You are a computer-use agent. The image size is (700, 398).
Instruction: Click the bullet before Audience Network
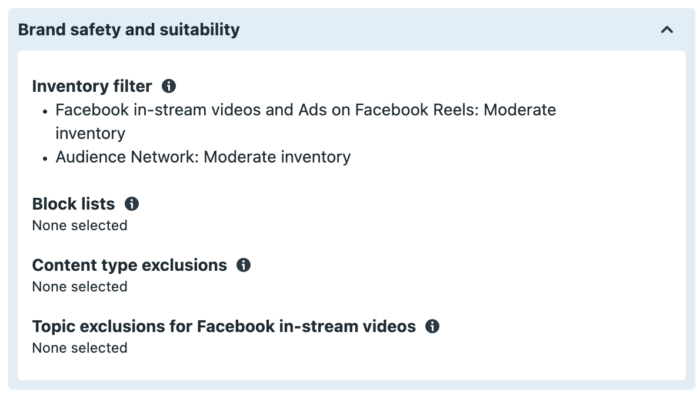point(45,158)
